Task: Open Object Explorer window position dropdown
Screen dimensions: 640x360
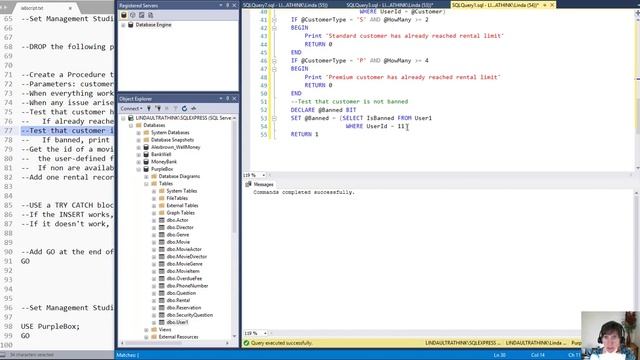Action: pyautogui.click(x=221, y=98)
